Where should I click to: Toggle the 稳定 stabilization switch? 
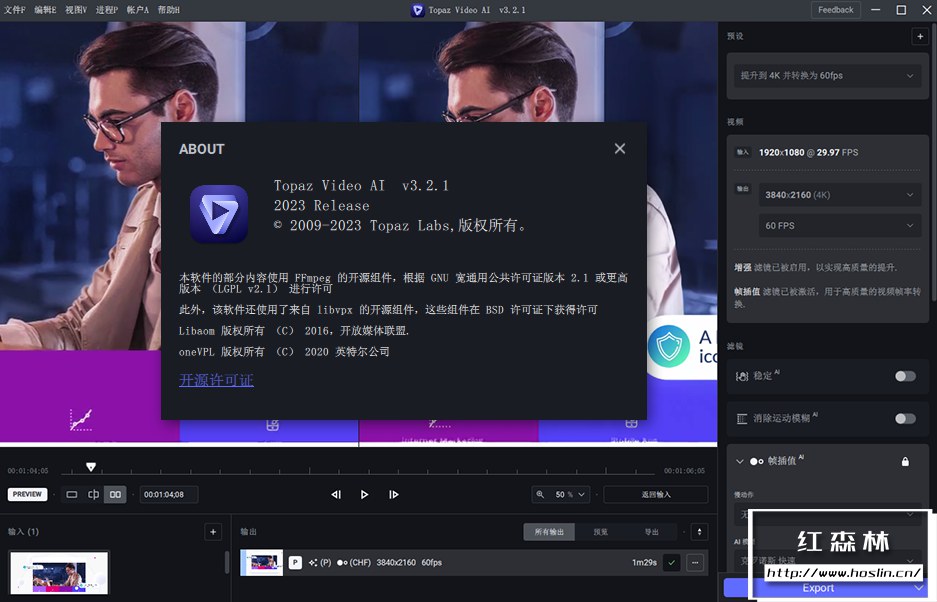(x=905, y=376)
